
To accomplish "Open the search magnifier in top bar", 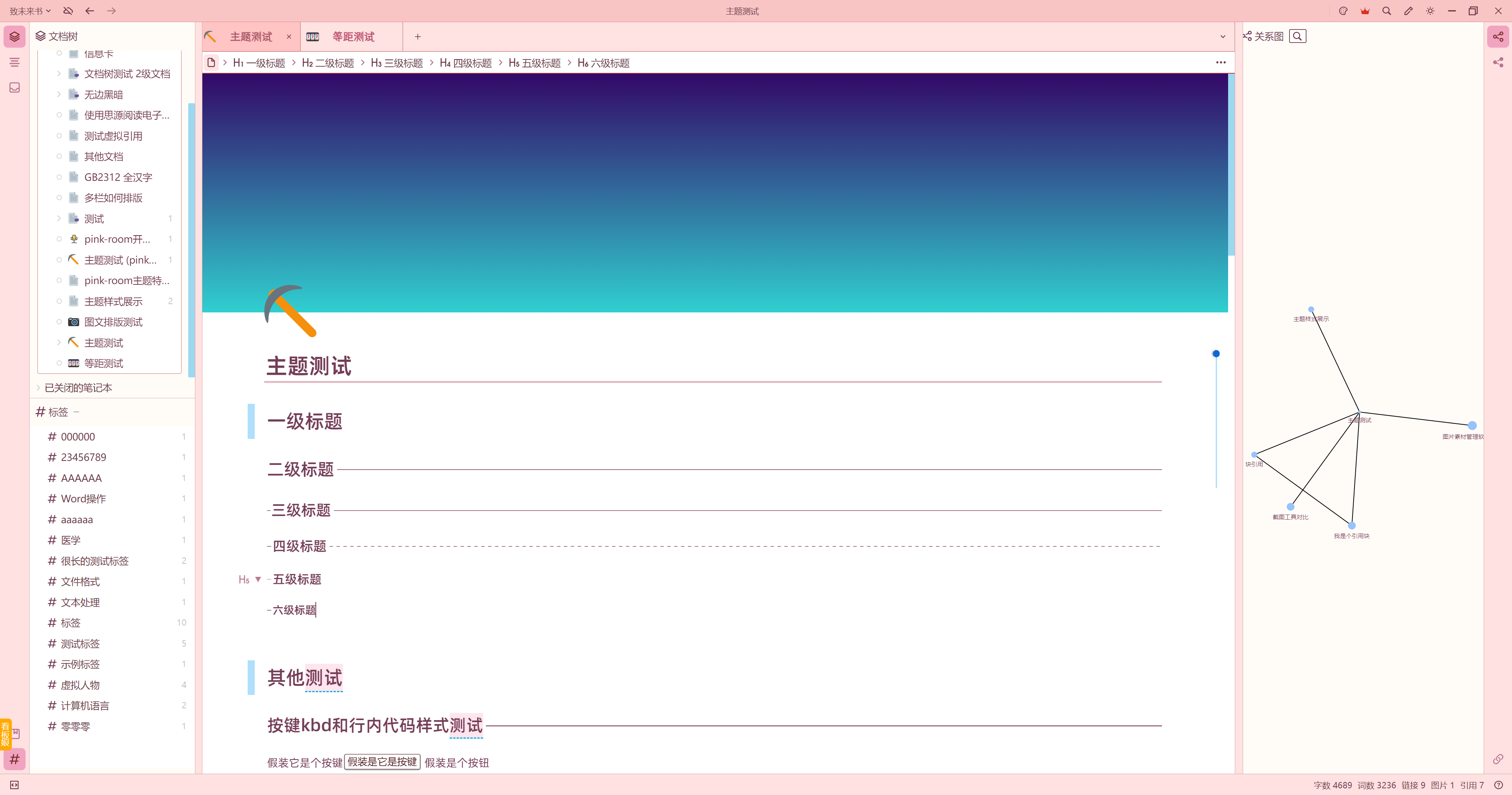I will 1386,11.
